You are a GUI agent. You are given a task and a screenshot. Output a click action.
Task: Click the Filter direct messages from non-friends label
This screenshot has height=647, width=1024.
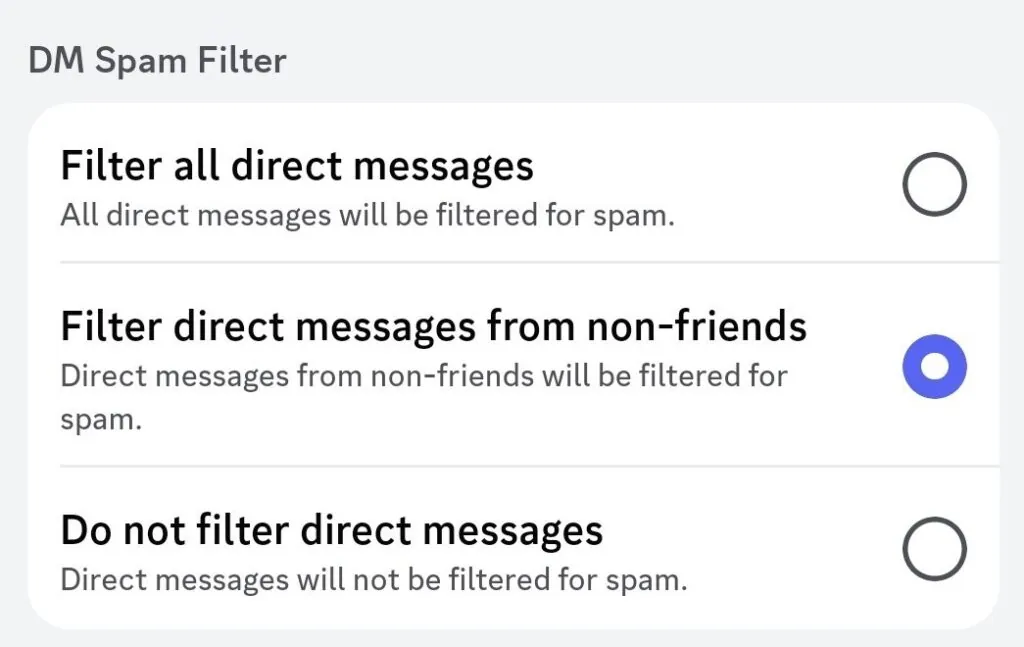pyautogui.click(x=434, y=326)
